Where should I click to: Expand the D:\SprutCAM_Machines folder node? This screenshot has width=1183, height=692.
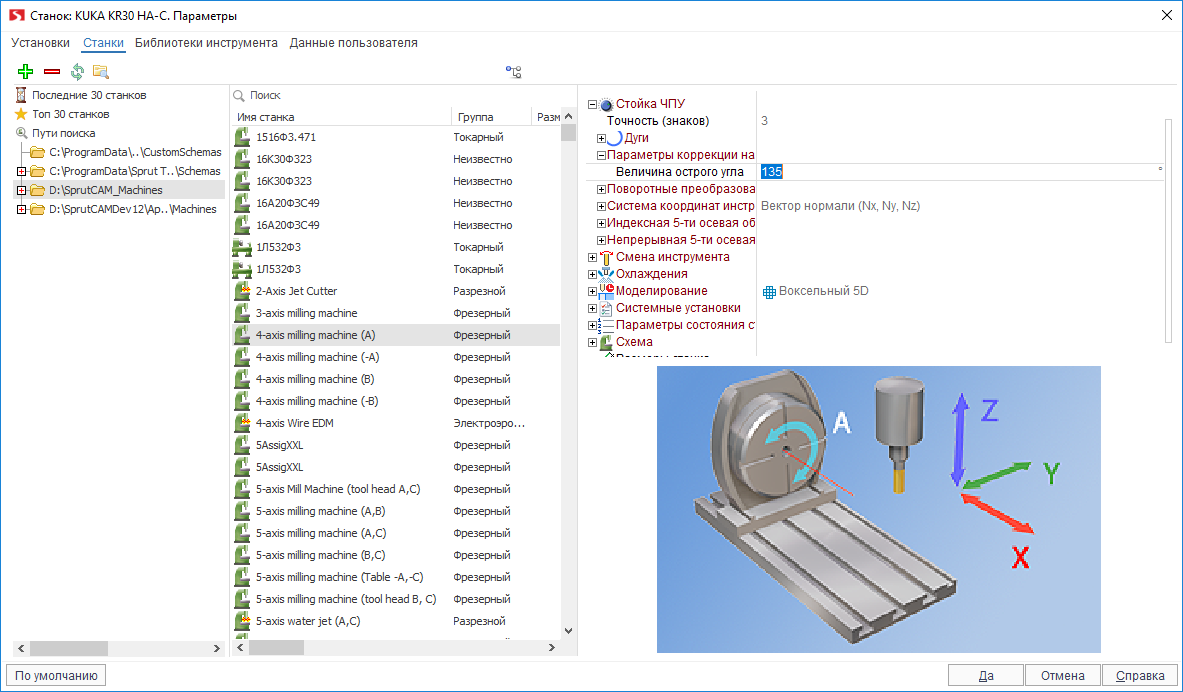(21, 190)
